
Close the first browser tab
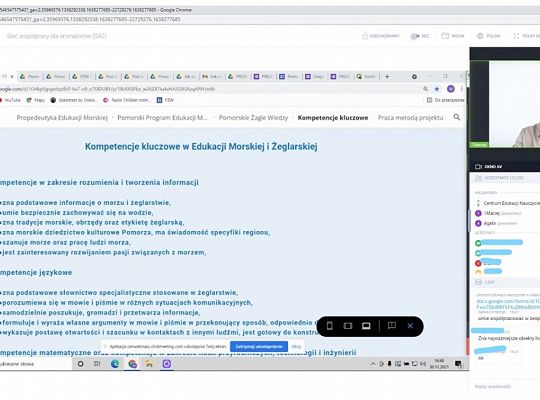(x=12, y=76)
